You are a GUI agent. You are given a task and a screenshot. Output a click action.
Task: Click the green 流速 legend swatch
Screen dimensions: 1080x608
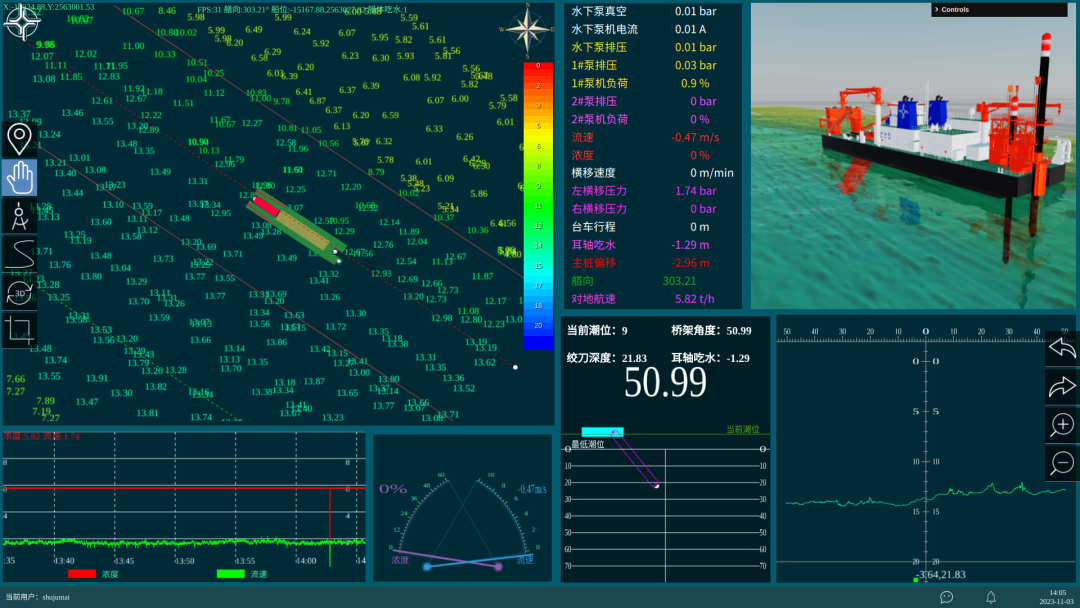(x=230, y=574)
